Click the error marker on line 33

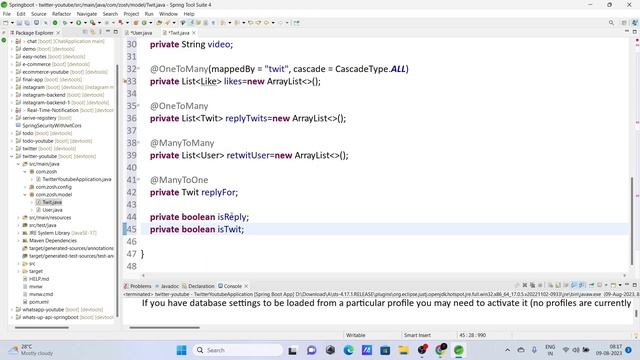coord(125,81)
